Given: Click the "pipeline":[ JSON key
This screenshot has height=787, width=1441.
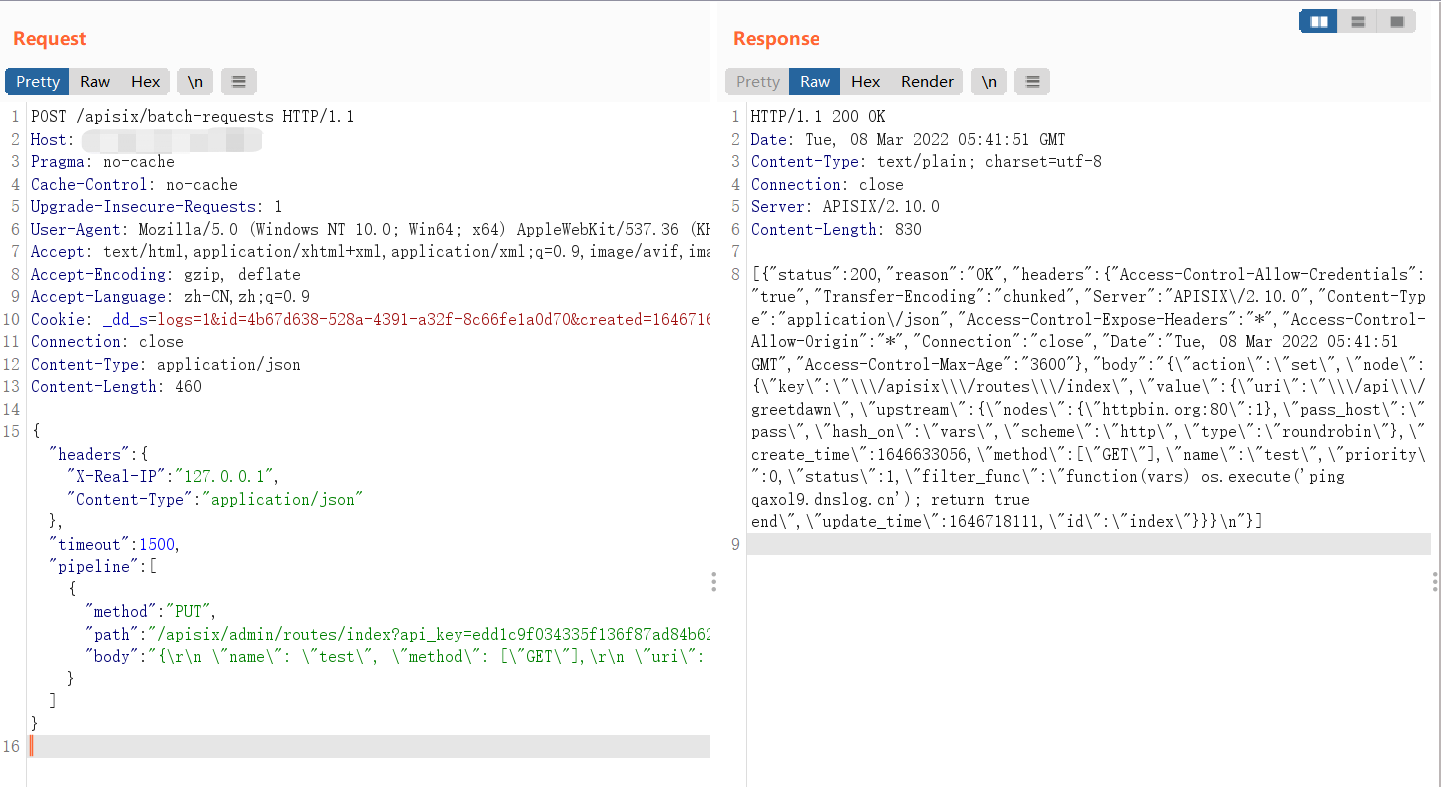Looking at the screenshot, I should point(103,567).
